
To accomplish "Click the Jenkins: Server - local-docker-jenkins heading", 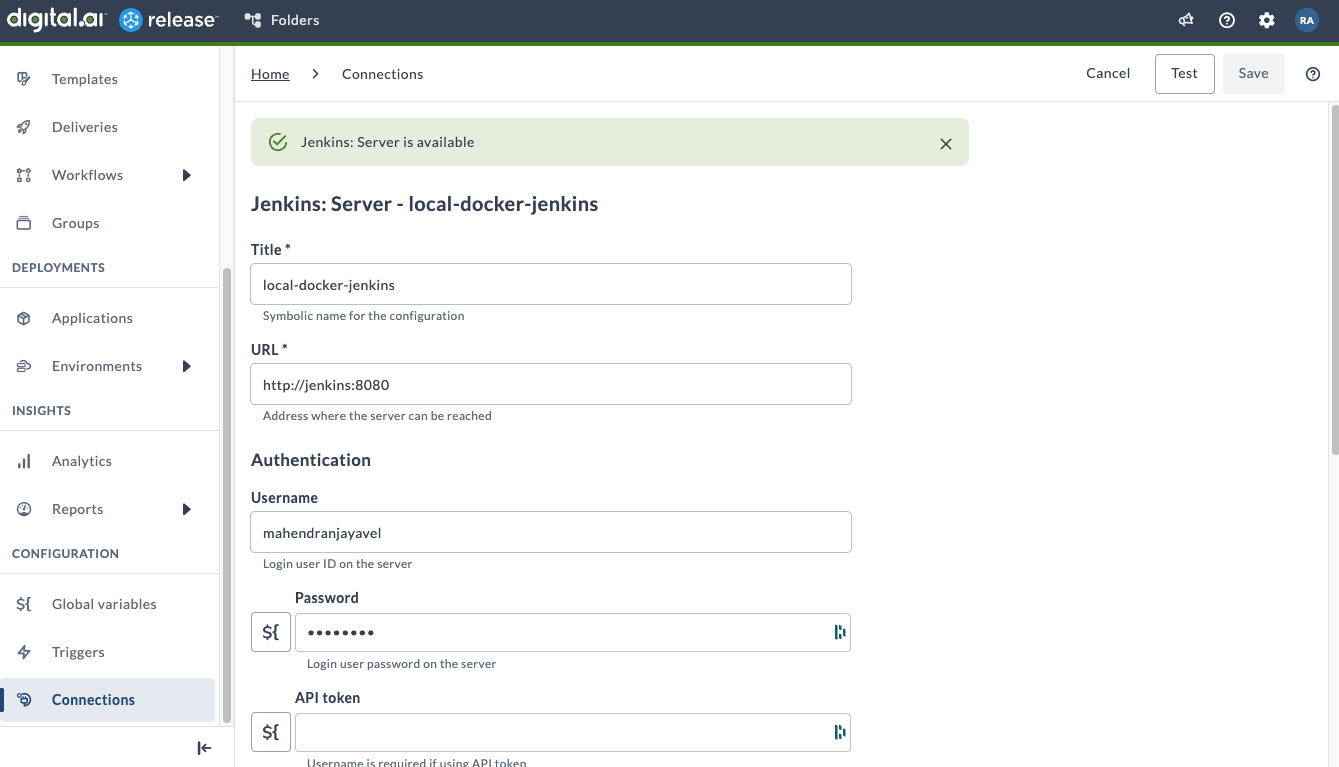I will 424,204.
